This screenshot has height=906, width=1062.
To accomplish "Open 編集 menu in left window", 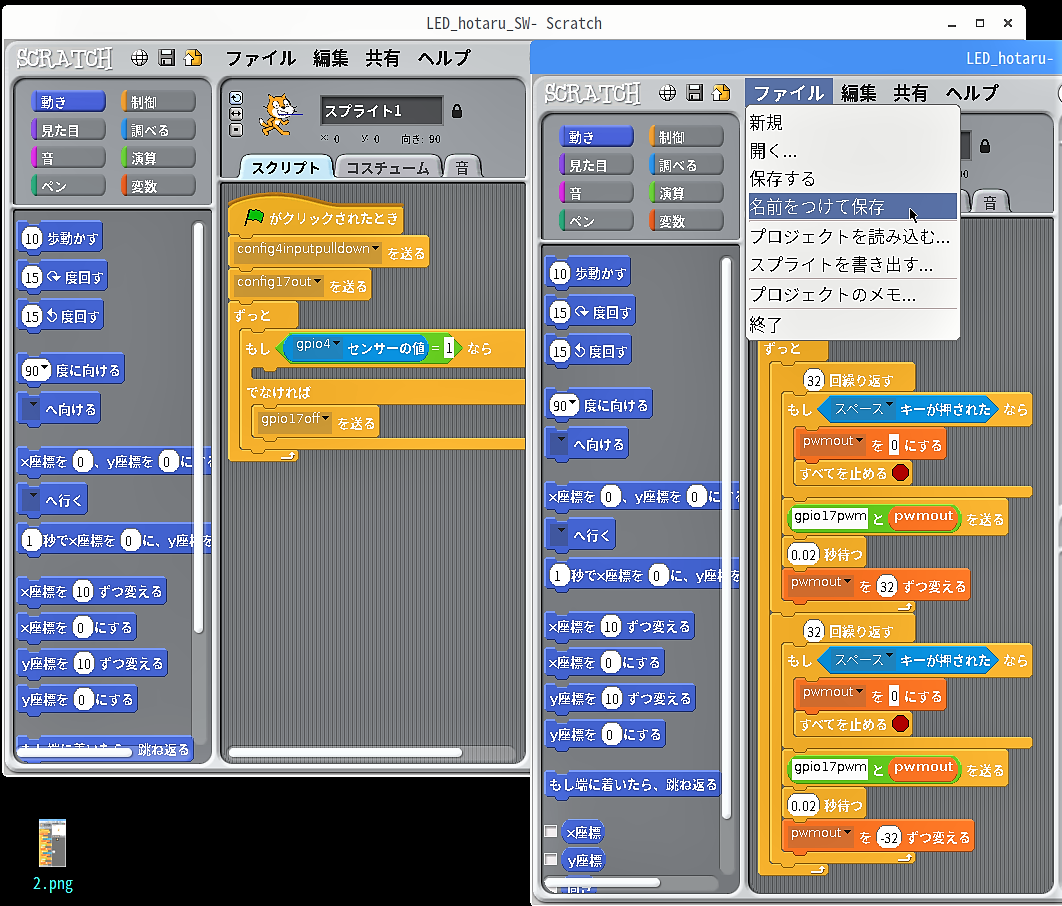I will [x=331, y=58].
